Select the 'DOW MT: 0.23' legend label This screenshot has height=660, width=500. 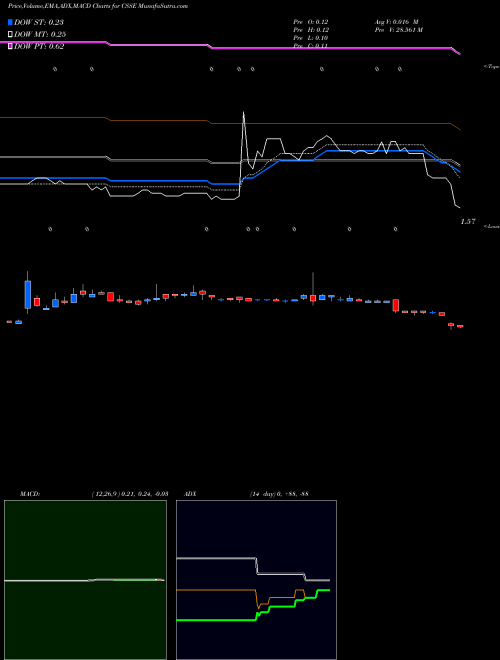tap(40, 34)
